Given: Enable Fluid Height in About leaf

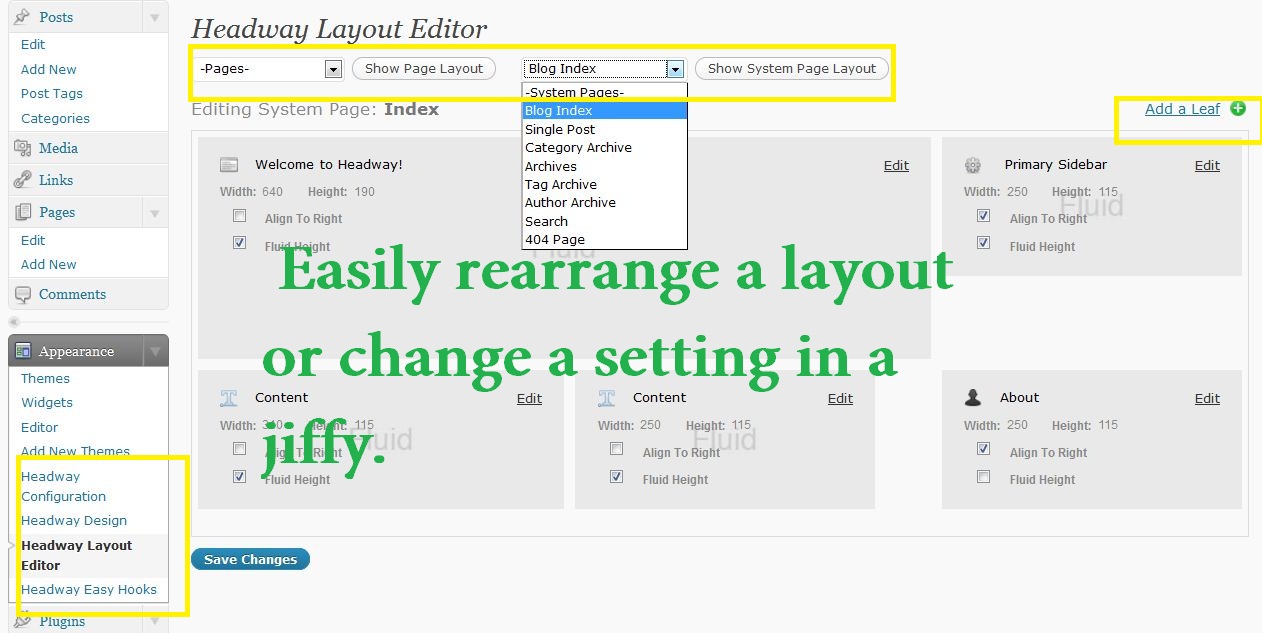Looking at the screenshot, I should 983,476.
